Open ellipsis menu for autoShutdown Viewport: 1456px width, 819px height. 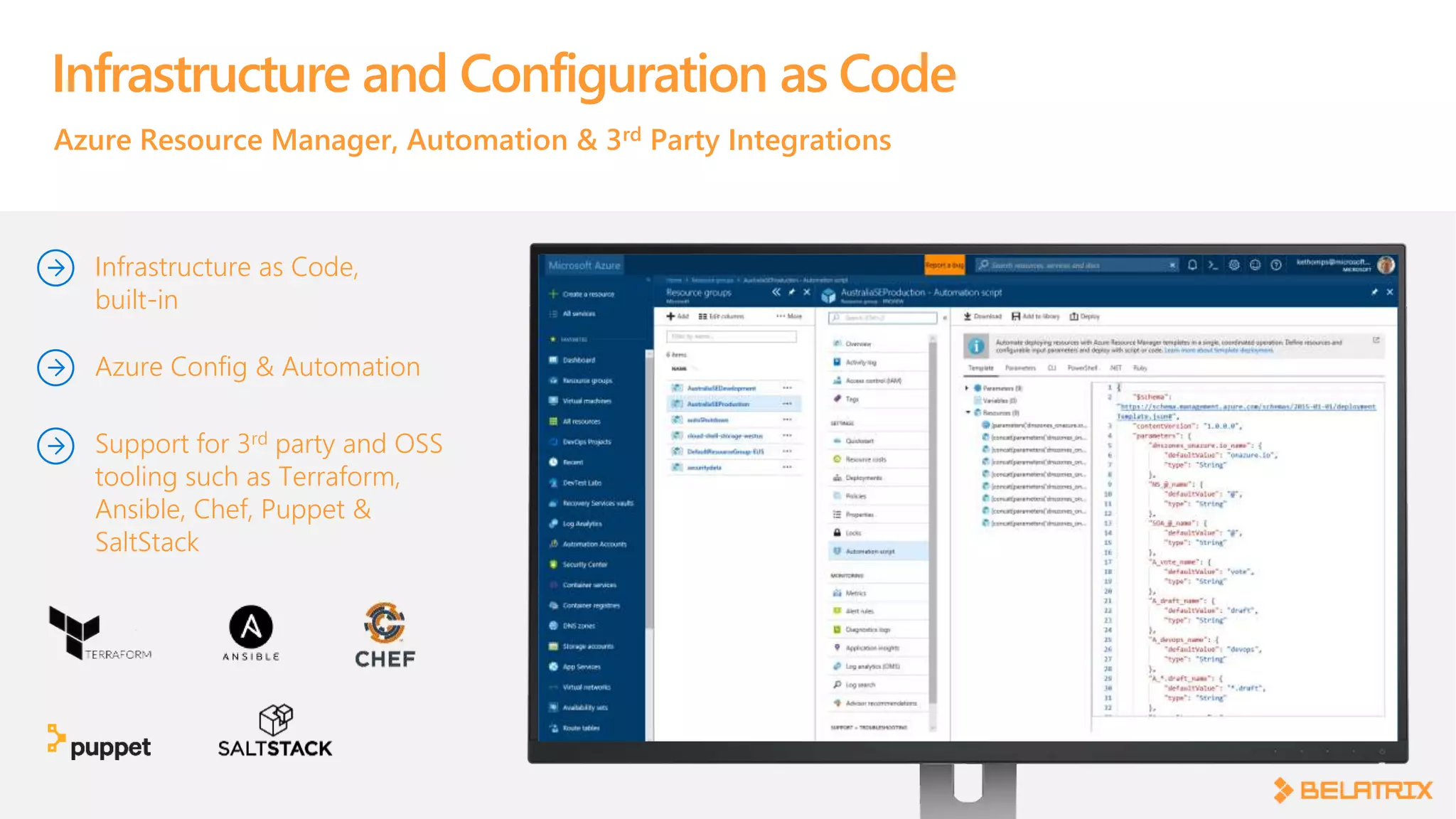pos(787,419)
